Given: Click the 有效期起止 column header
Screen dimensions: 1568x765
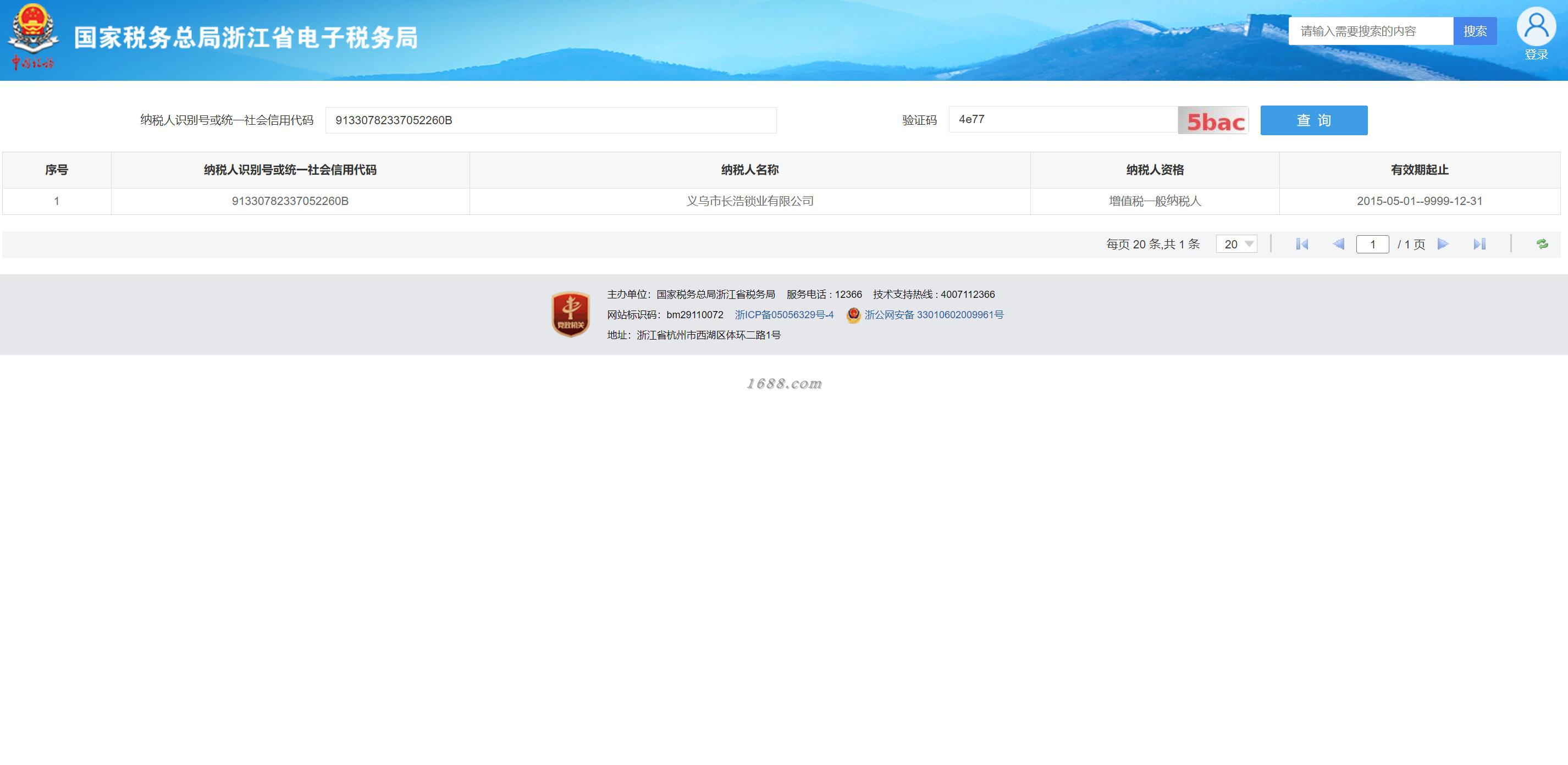Looking at the screenshot, I should coord(1420,170).
